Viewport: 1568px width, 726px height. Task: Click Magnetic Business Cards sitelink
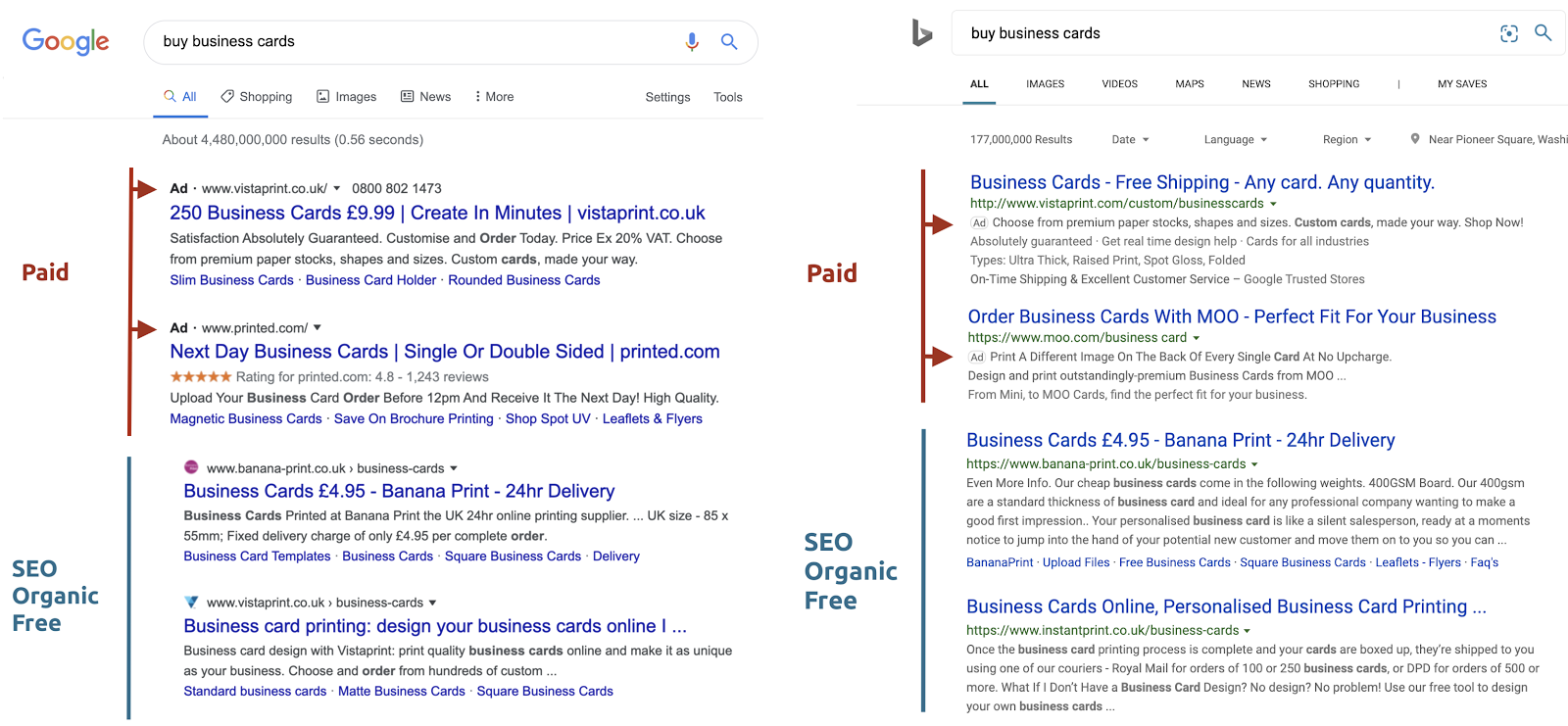(x=246, y=419)
